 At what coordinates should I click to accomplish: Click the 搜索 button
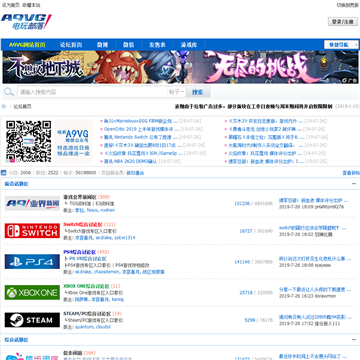tap(198, 92)
